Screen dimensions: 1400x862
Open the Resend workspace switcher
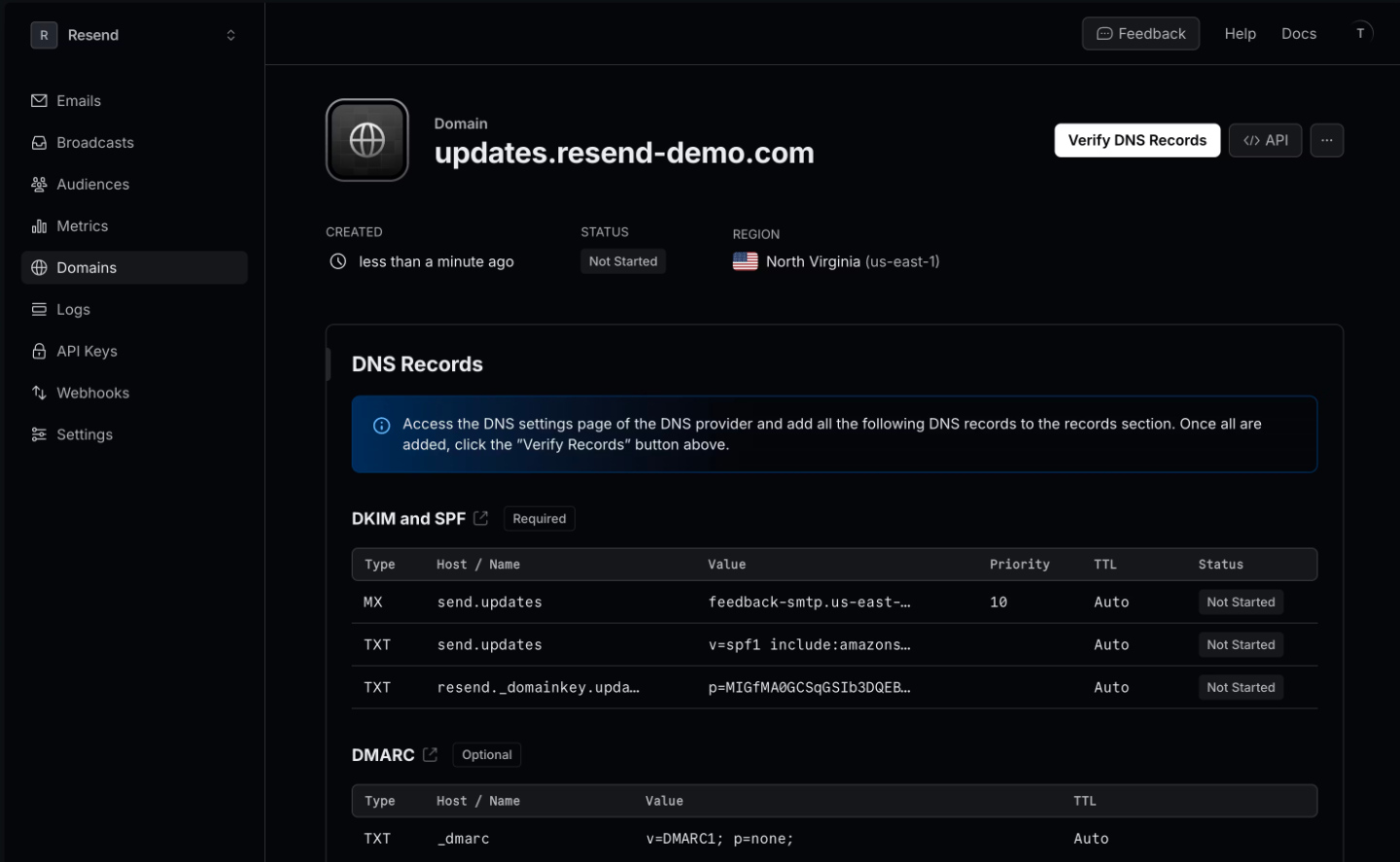coord(136,34)
